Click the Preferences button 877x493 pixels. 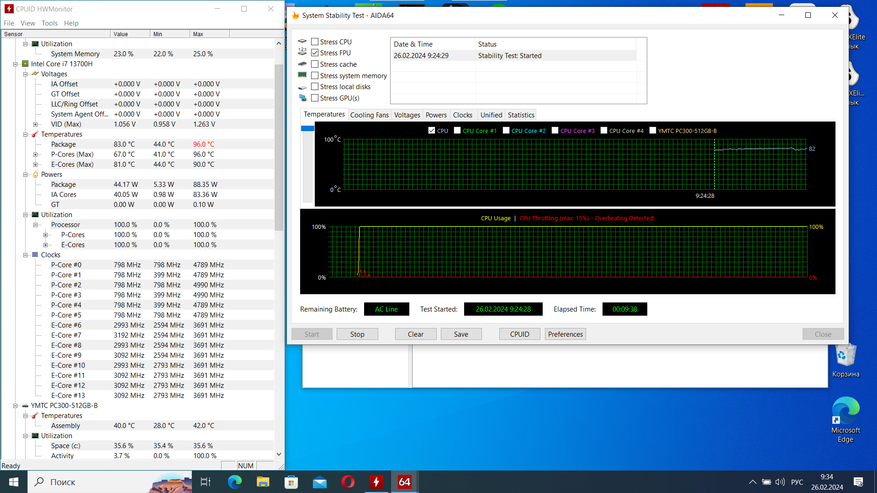565,334
